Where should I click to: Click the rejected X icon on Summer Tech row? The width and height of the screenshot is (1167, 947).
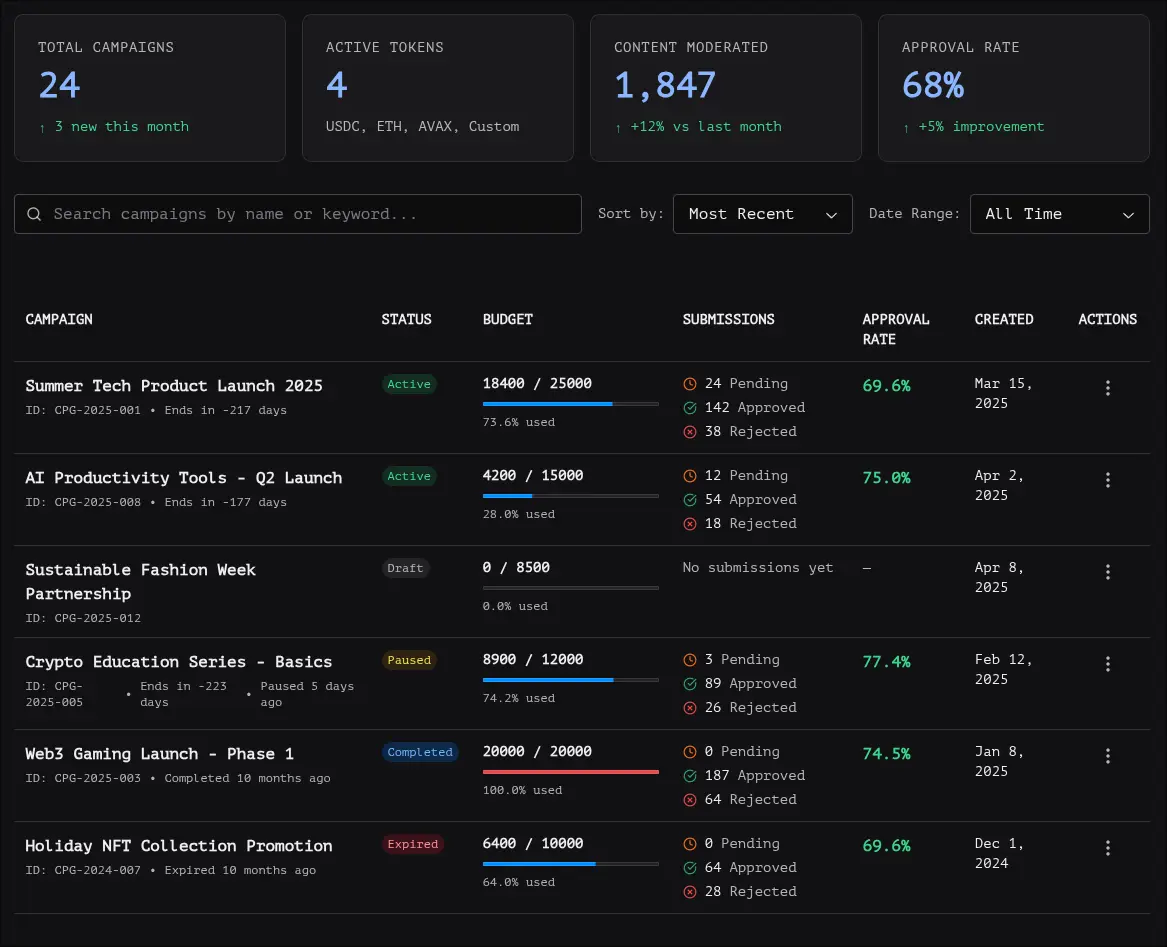[x=688, y=431]
